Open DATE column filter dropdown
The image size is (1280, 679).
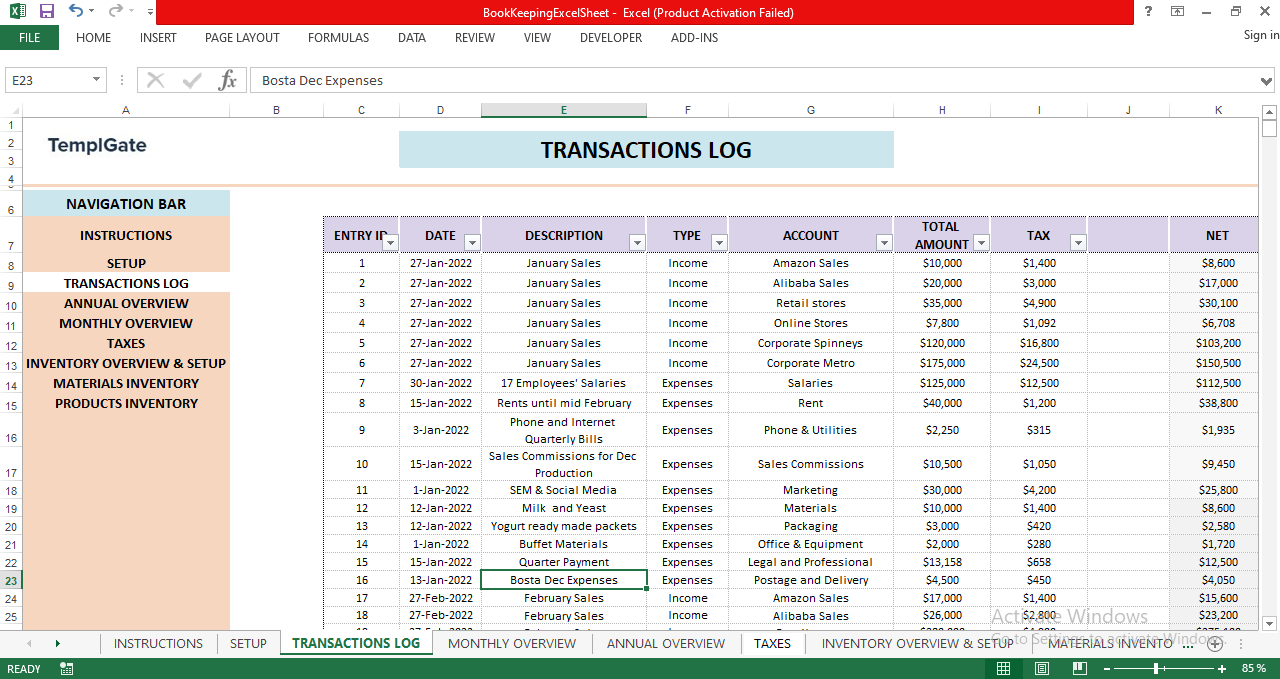(472, 243)
